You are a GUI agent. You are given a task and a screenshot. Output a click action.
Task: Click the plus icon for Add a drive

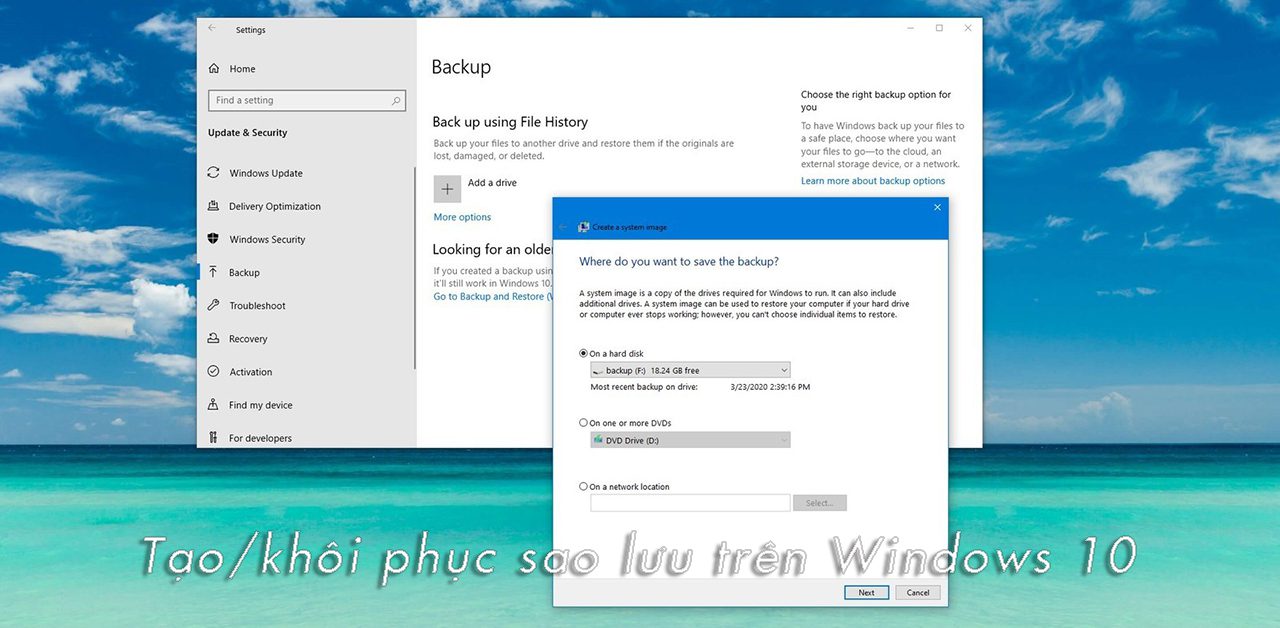click(447, 188)
